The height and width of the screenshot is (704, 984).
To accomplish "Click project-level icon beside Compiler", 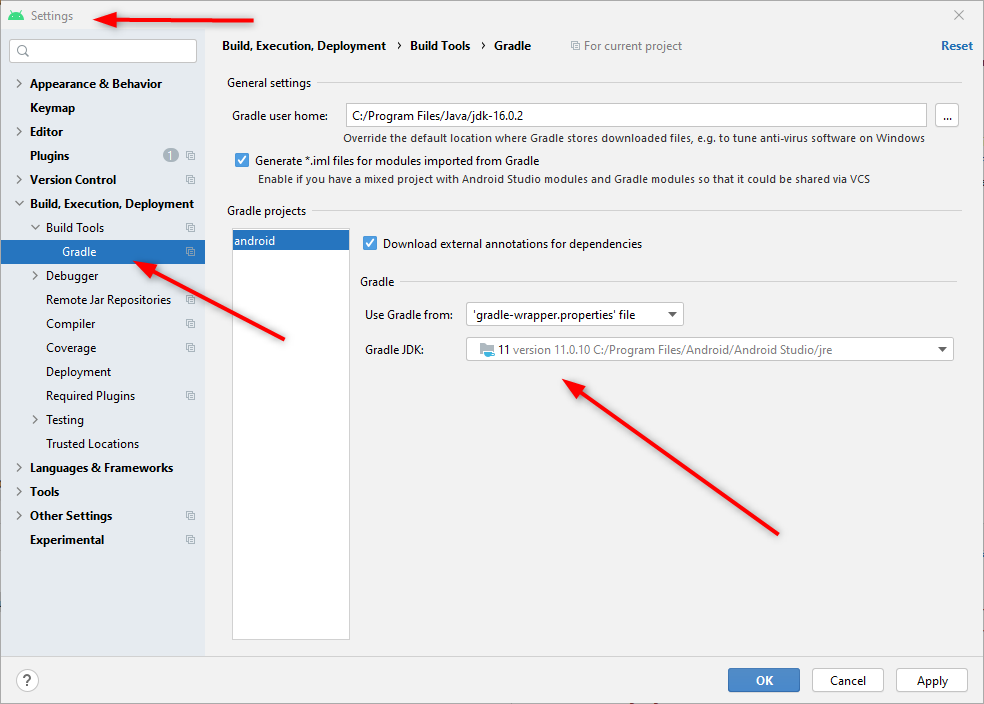I will (191, 324).
